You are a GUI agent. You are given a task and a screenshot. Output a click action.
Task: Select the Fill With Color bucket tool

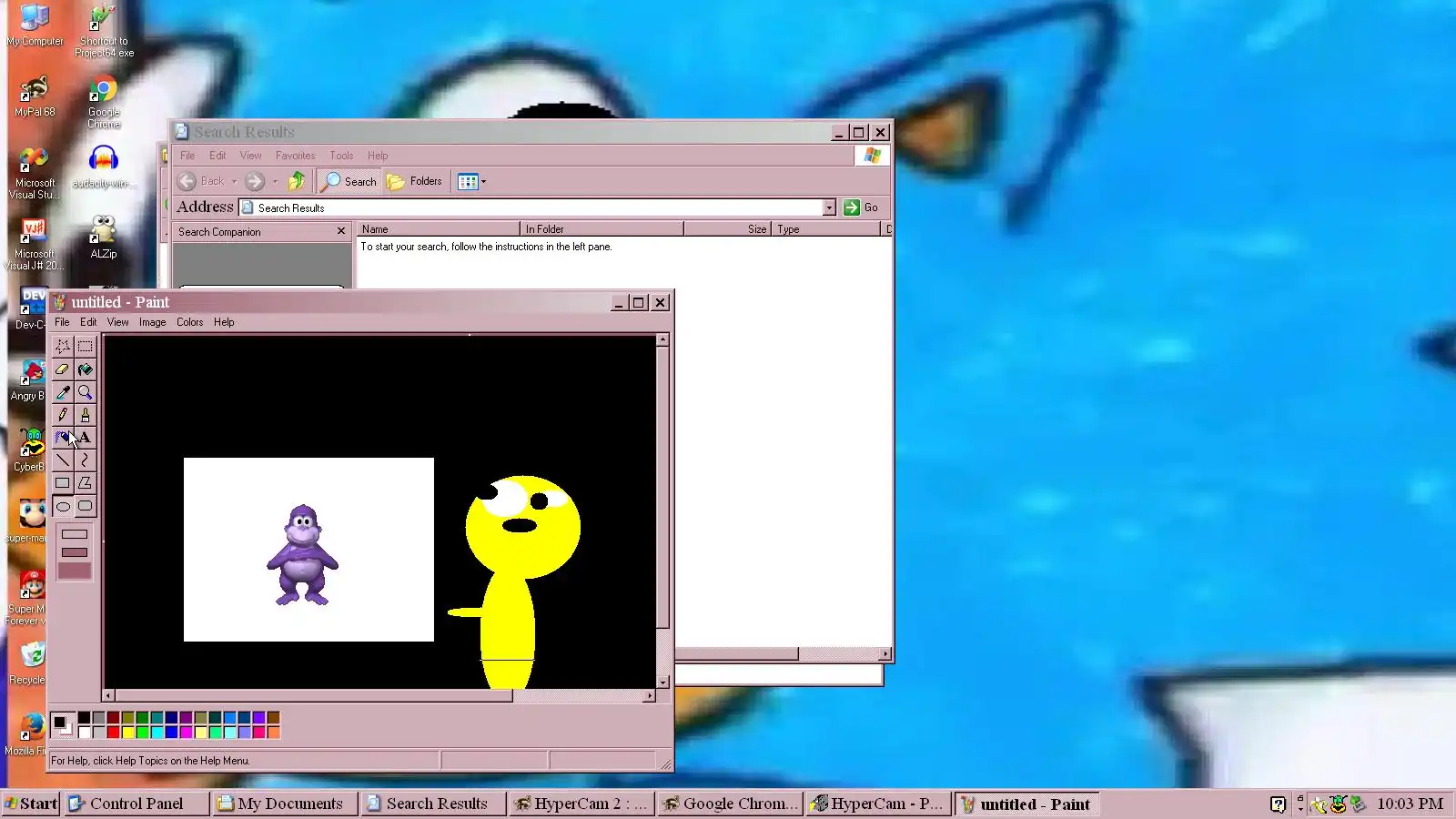85,369
